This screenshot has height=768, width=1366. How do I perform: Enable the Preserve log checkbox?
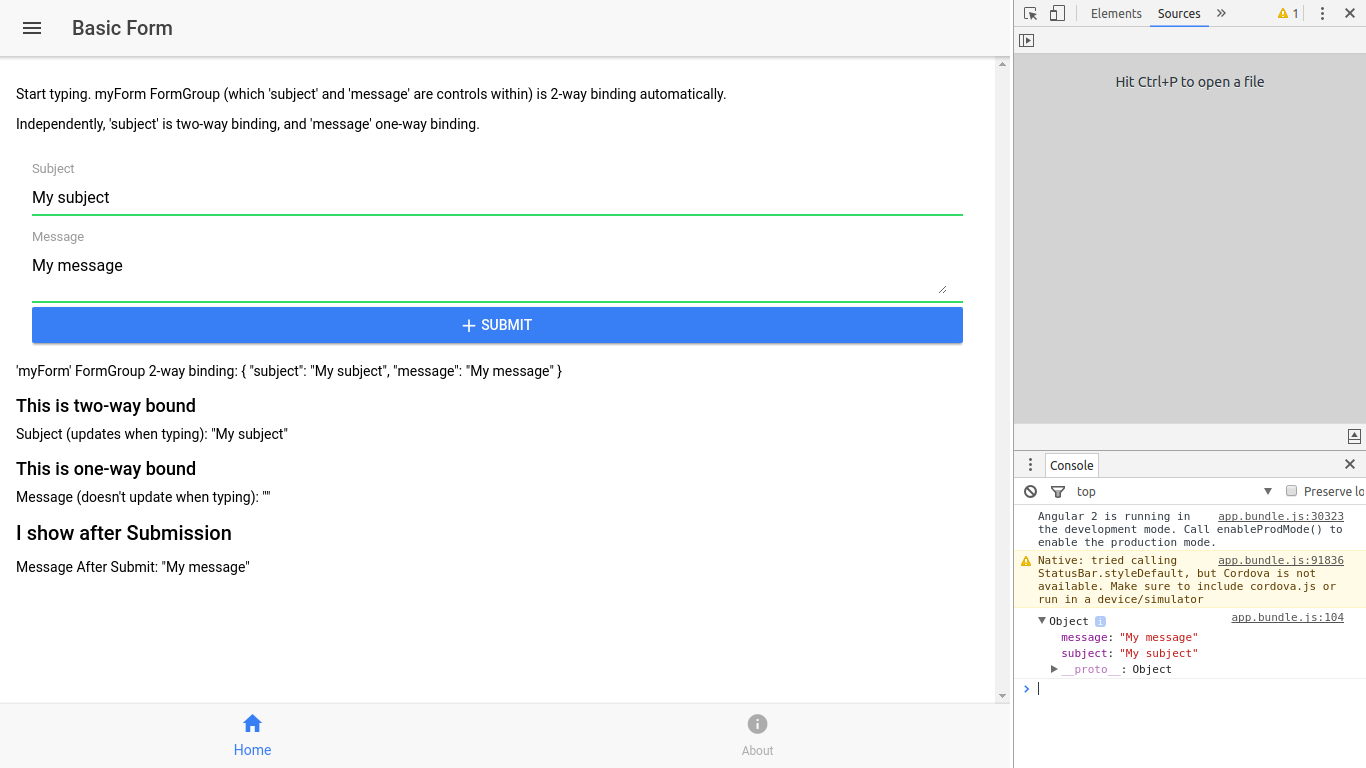(1291, 491)
